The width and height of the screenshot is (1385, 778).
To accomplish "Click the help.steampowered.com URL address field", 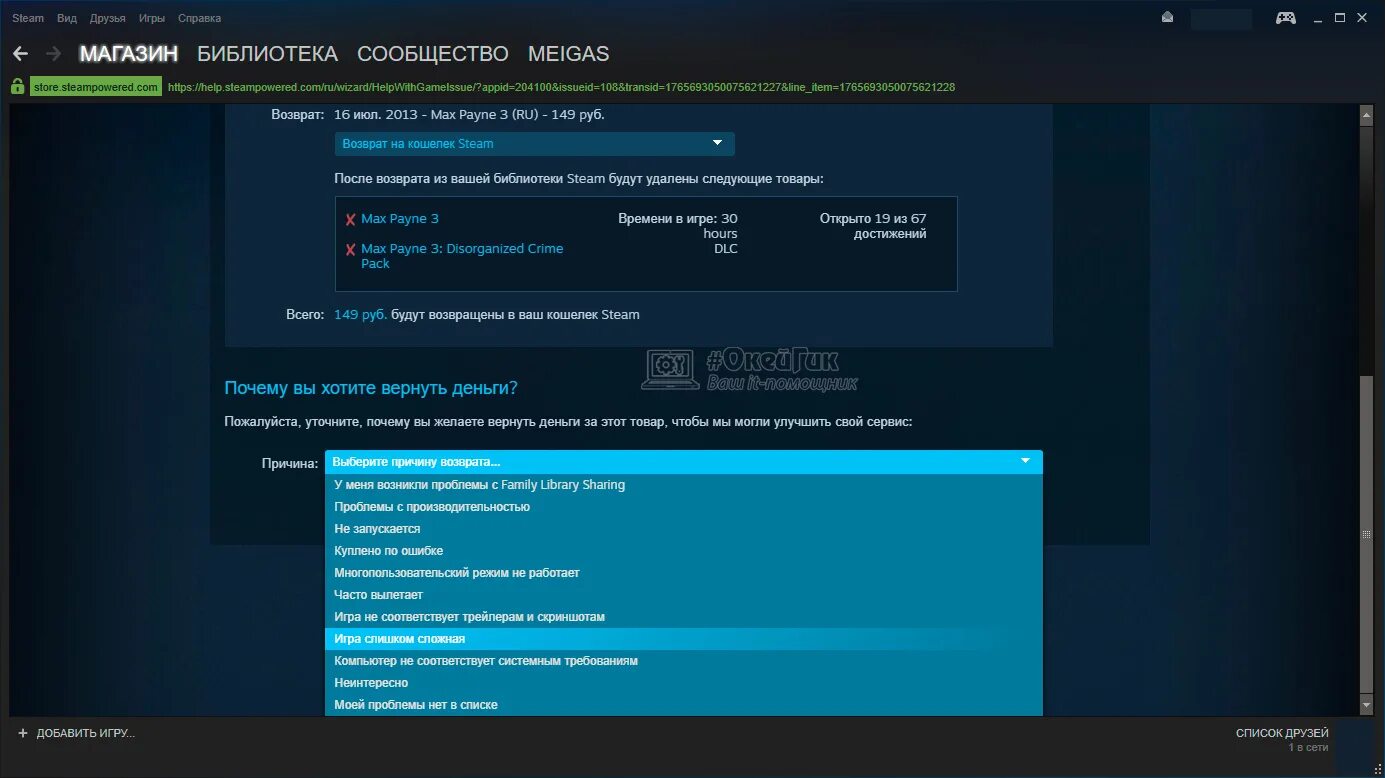I will pos(561,87).
